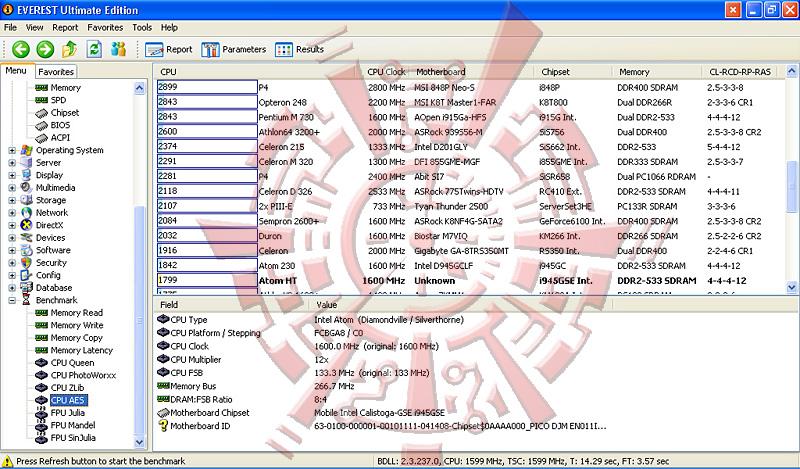Open the Parameters toolbar button
The width and height of the screenshot is (800, 469).
coord(234,50)
